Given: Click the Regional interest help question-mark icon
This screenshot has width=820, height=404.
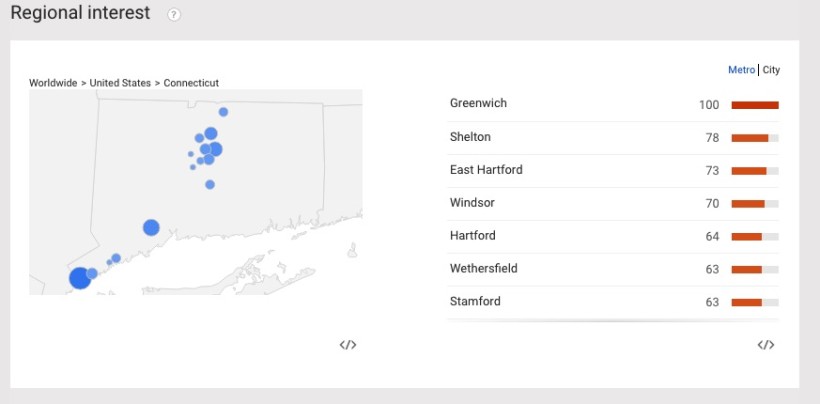Looking at the screenshot, I should pyautogui.click(x=174, y=15).
